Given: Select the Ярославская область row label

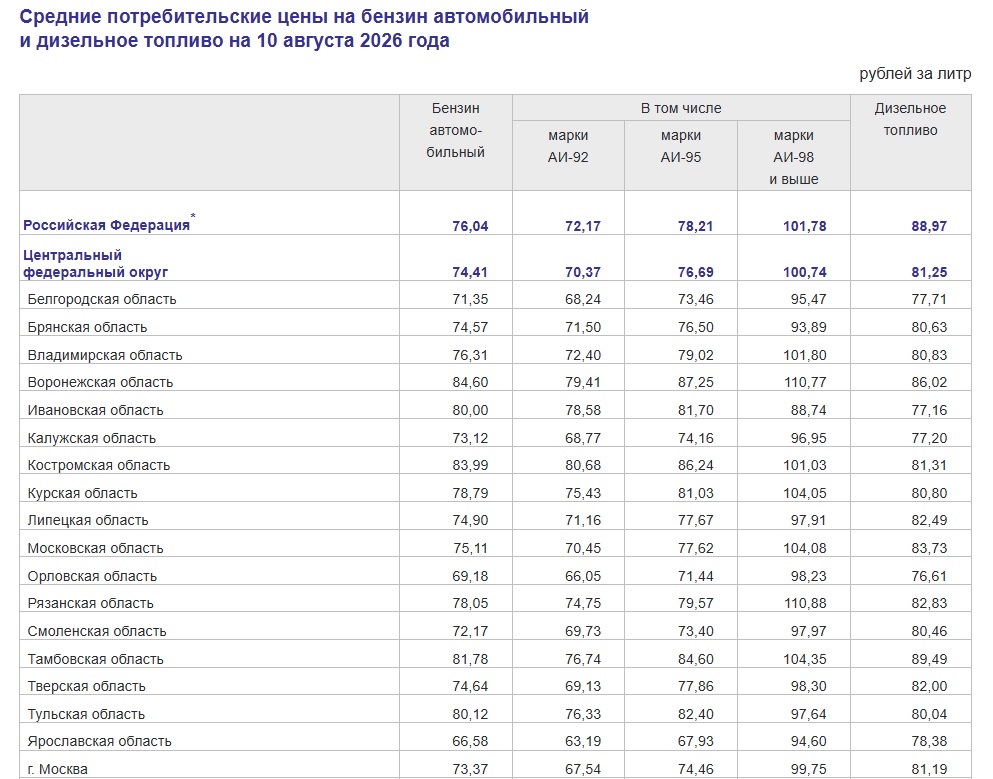Looking at the screenshot, I should 99,742.
